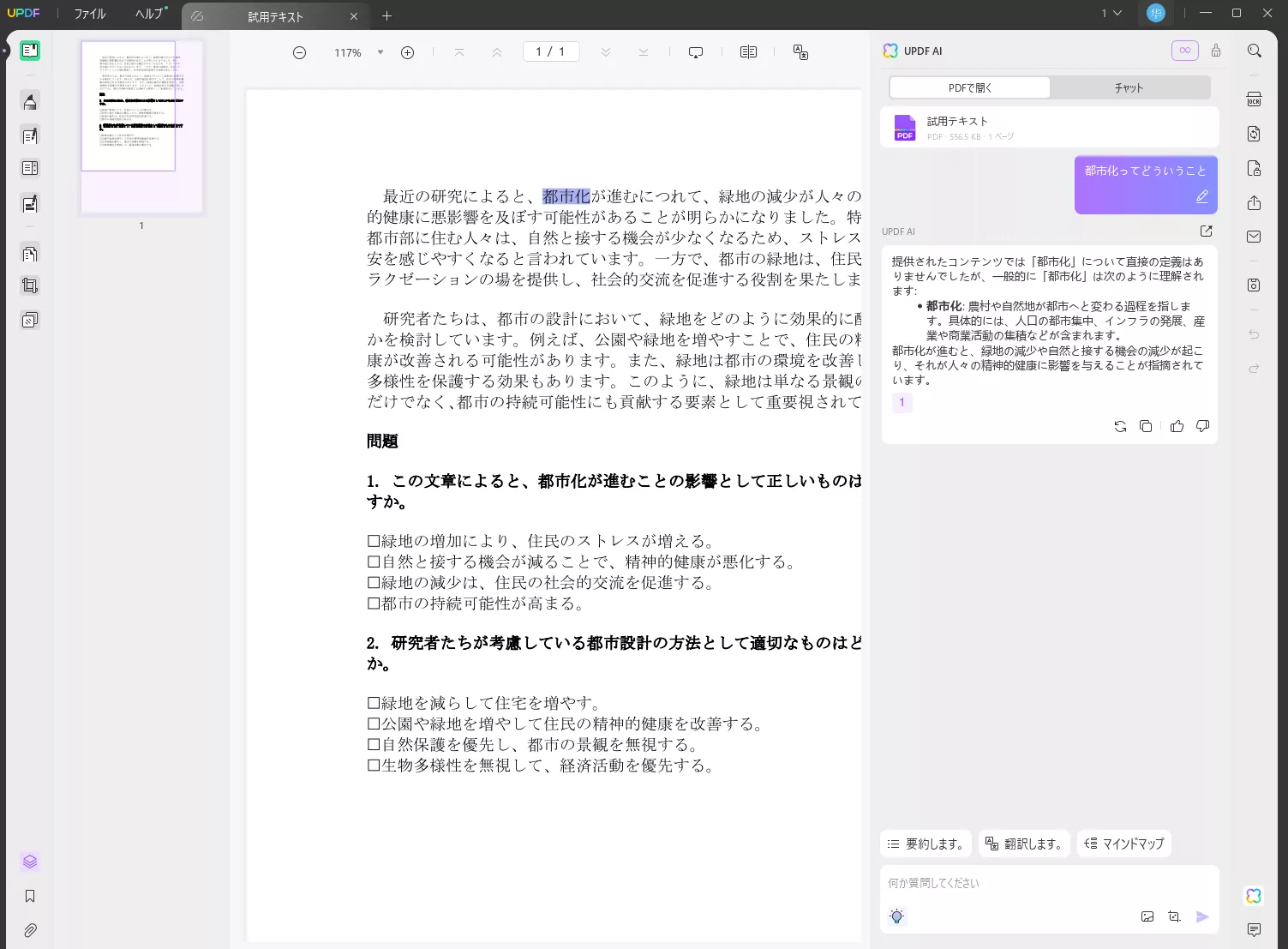Click the OCR recognition icon in right sidebar

(x=1254, y=99)
